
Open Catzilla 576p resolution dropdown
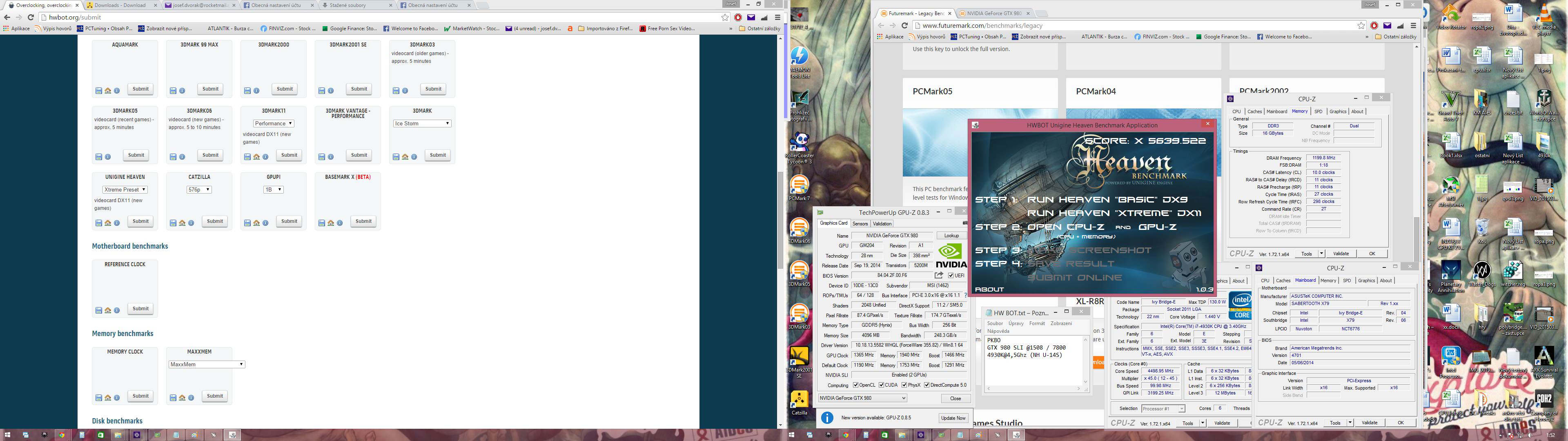pos(199,190)
